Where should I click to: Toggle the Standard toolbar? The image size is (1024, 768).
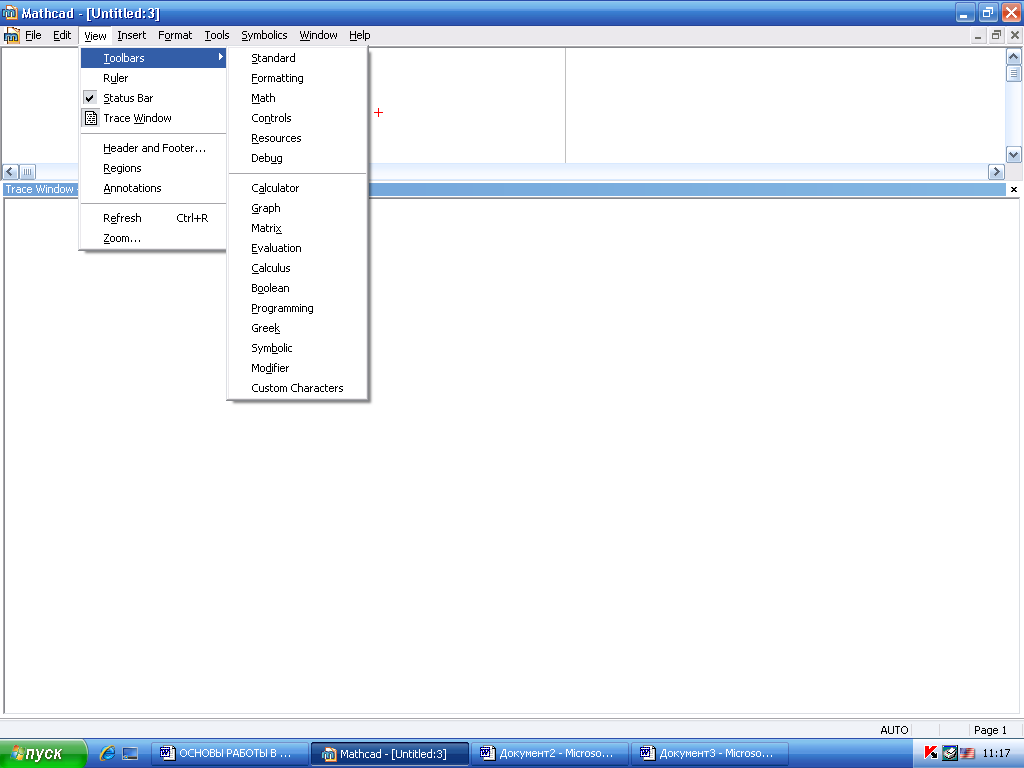tap(298, 58)
